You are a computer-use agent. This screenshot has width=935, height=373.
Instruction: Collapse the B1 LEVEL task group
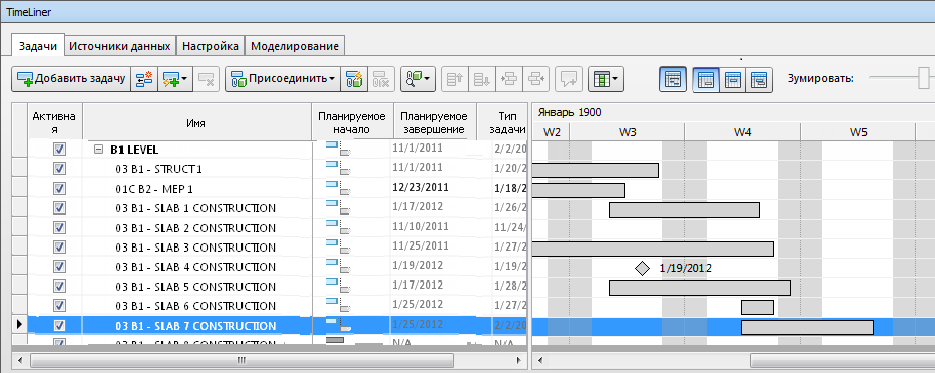pos(98,150)
